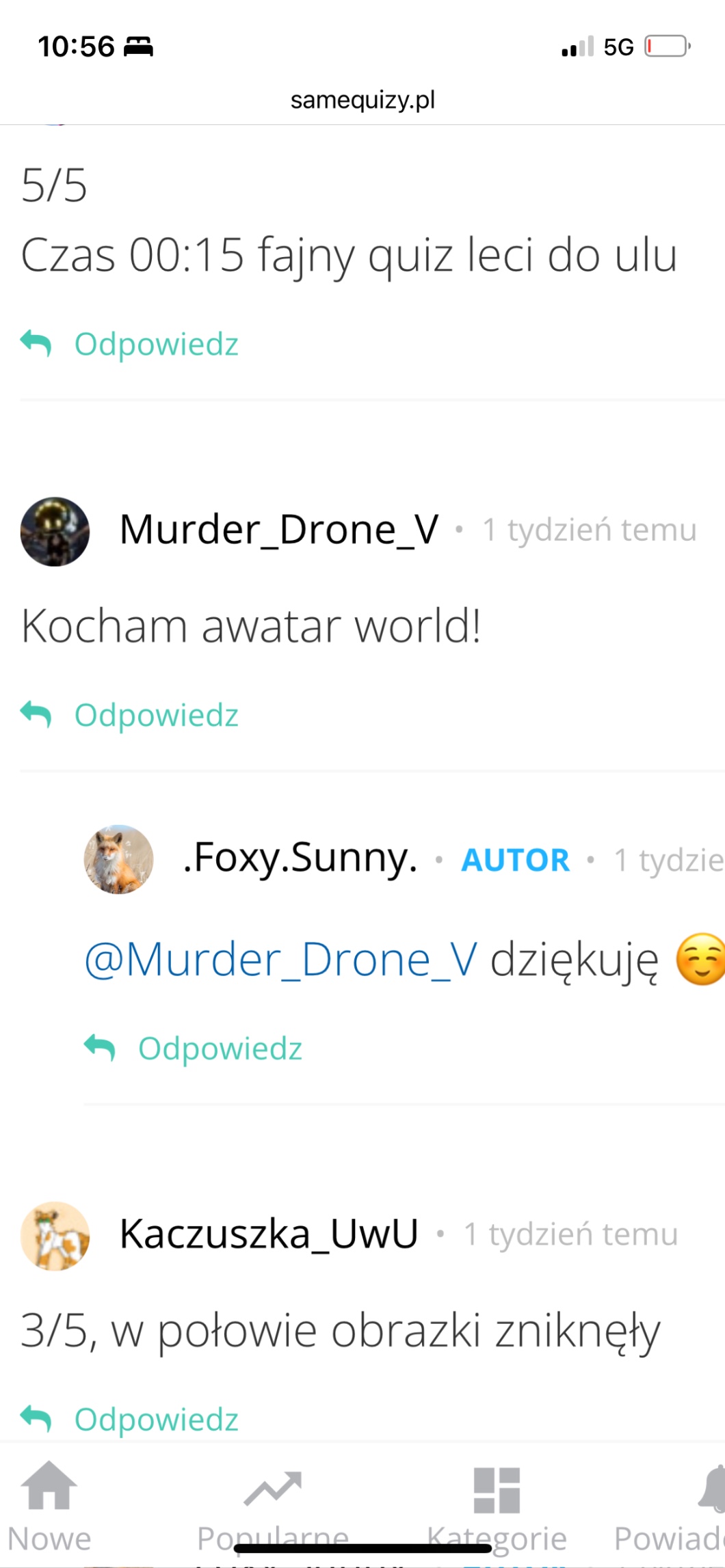Open the .Foxy.Sunny. fox avatar
The height and width of the screenshot is (1568, 725).
[x=118, y=859]
